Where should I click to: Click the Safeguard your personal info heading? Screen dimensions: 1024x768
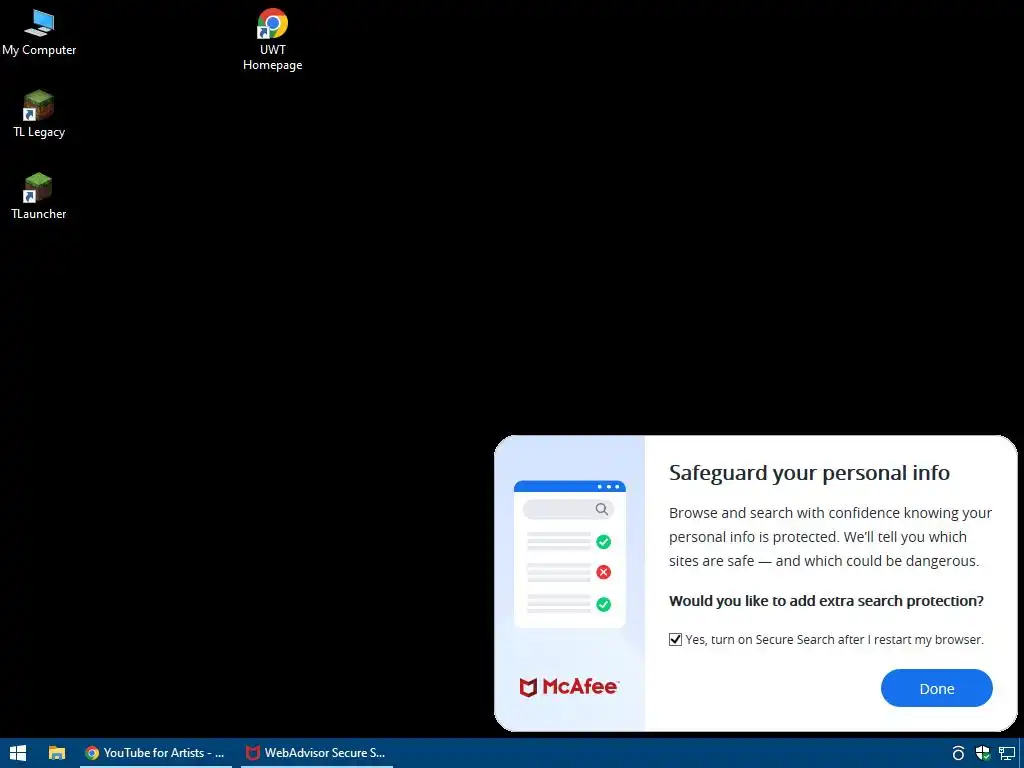point(809,473)
